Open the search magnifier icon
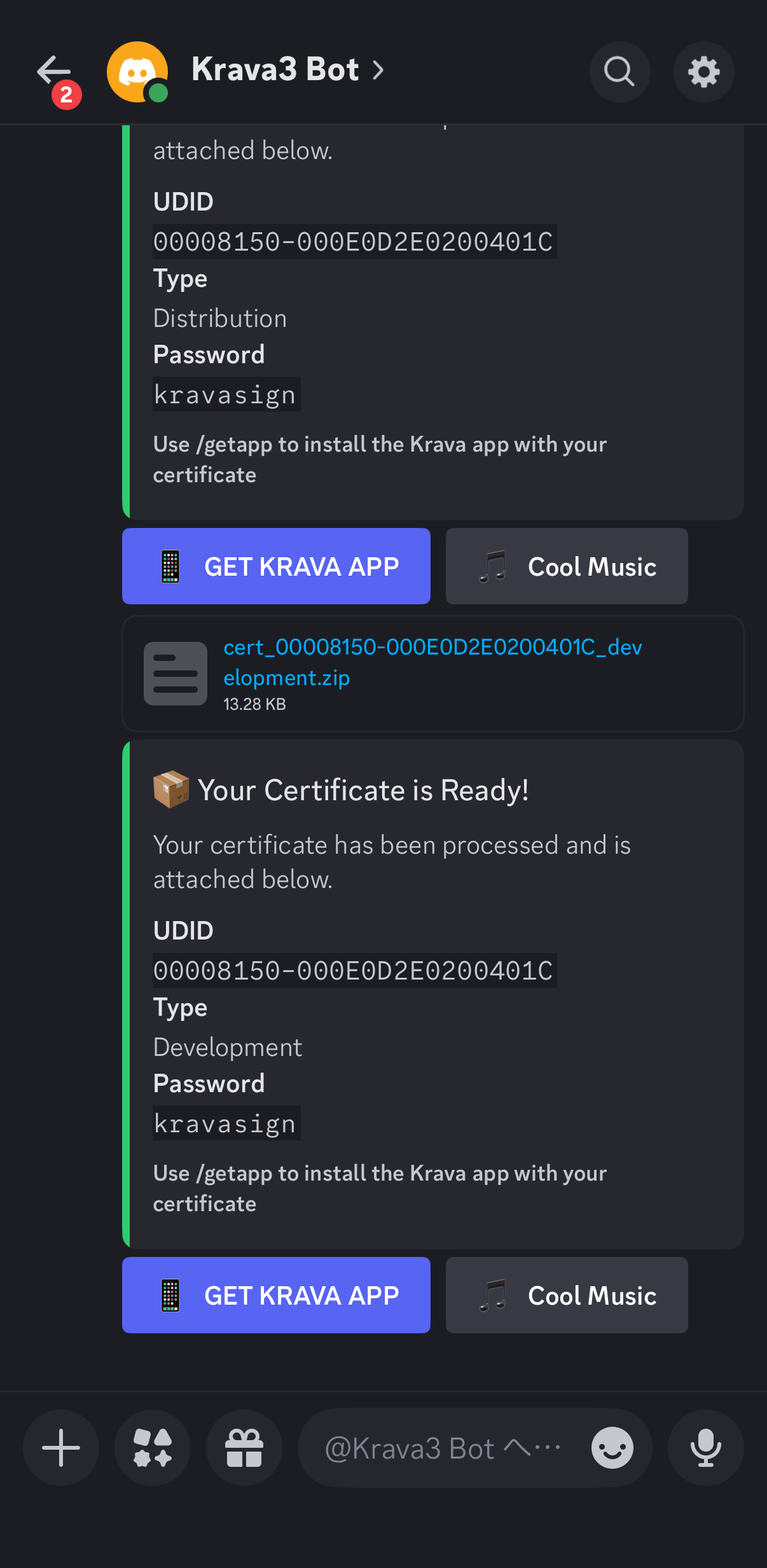 point(619,71)
